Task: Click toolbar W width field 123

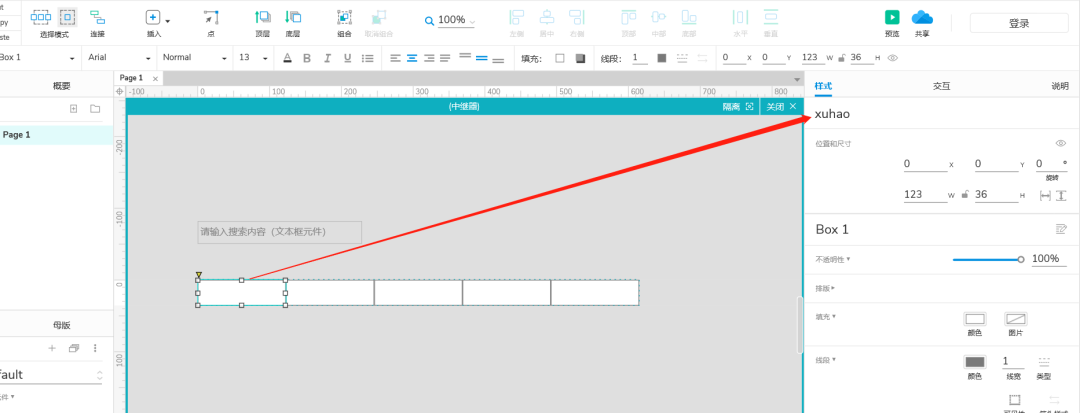Action: click(x=813, y=58)
